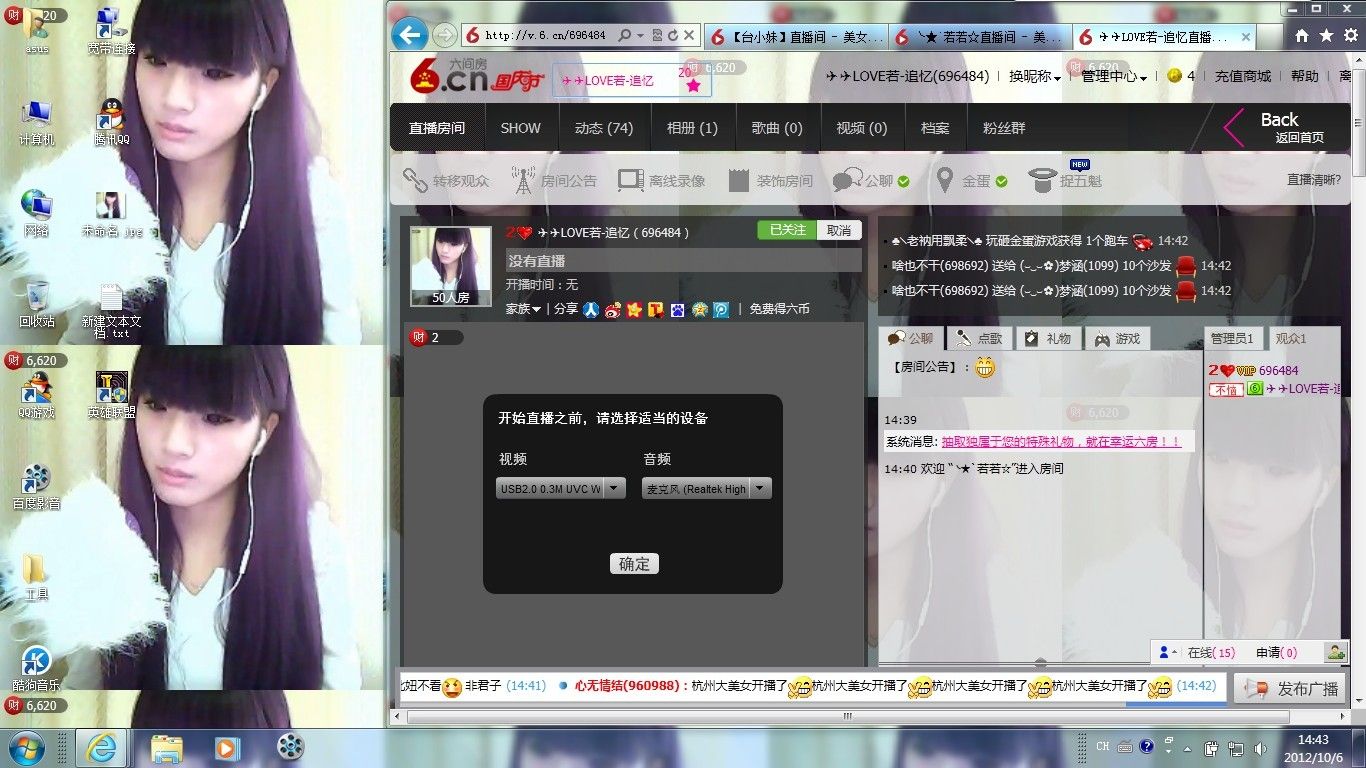Click the host avatar thumbnail 50人房
The image size is (1366, 768).
tap(451, 266)
